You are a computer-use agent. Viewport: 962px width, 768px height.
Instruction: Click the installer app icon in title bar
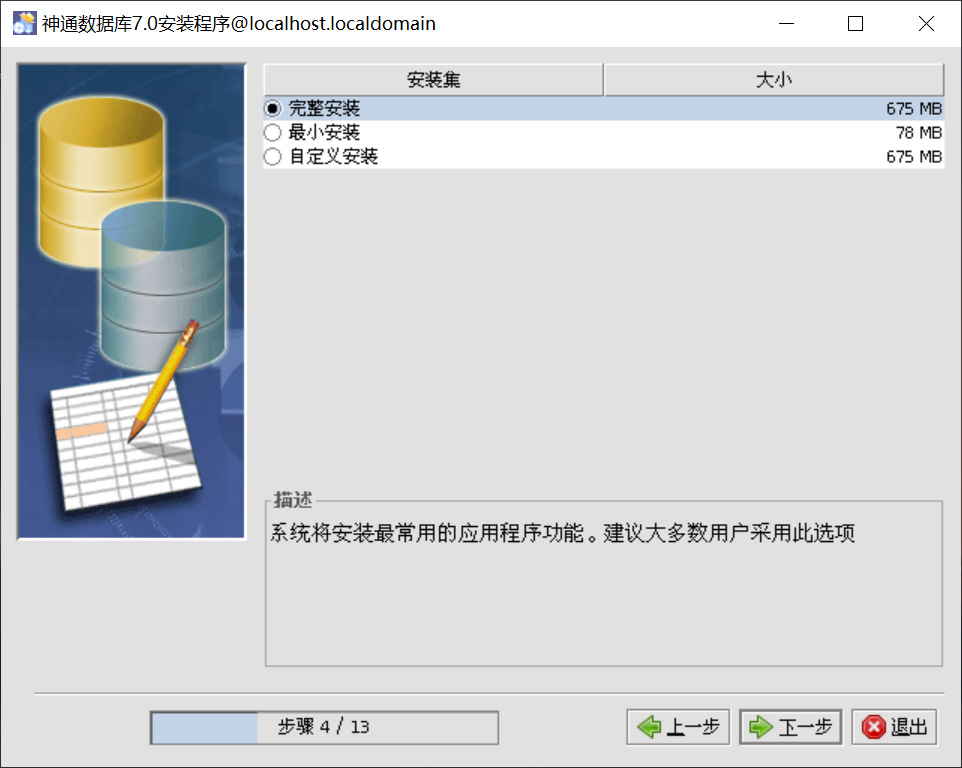pyautogui.click(x=25, y=23)
